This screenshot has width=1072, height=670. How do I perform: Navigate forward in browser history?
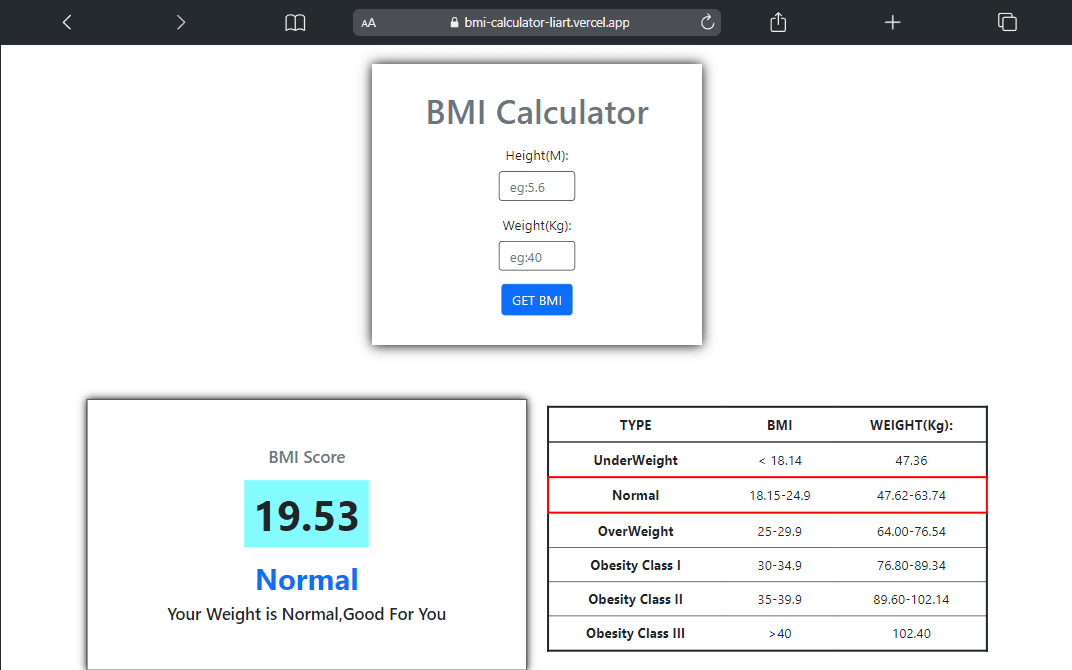(180, 21)
